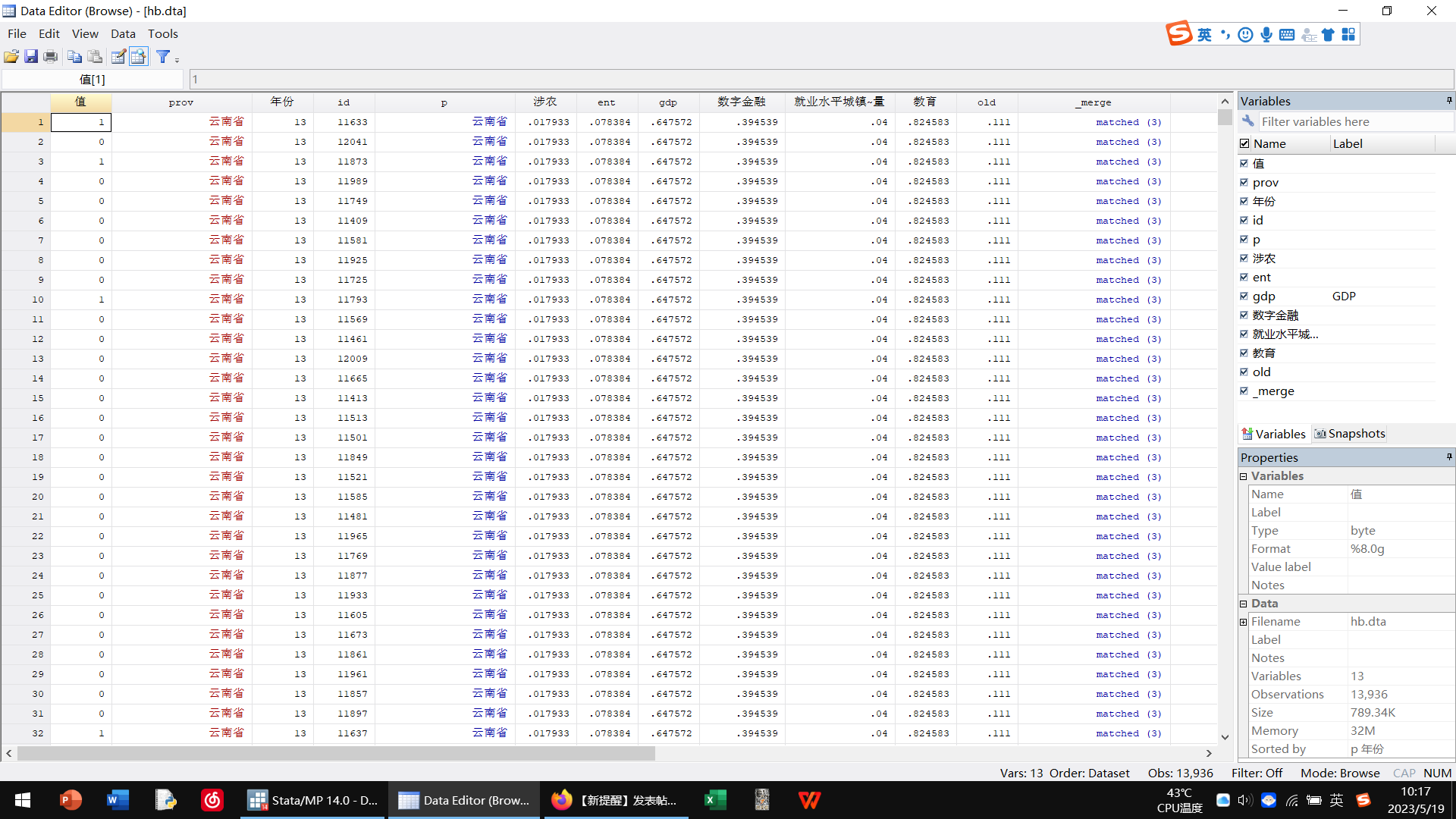The width and height of the screenshot is (1456, 819).
Task: Uncheck the gdp variable checkbox
Action: [x=1244, y=297]
